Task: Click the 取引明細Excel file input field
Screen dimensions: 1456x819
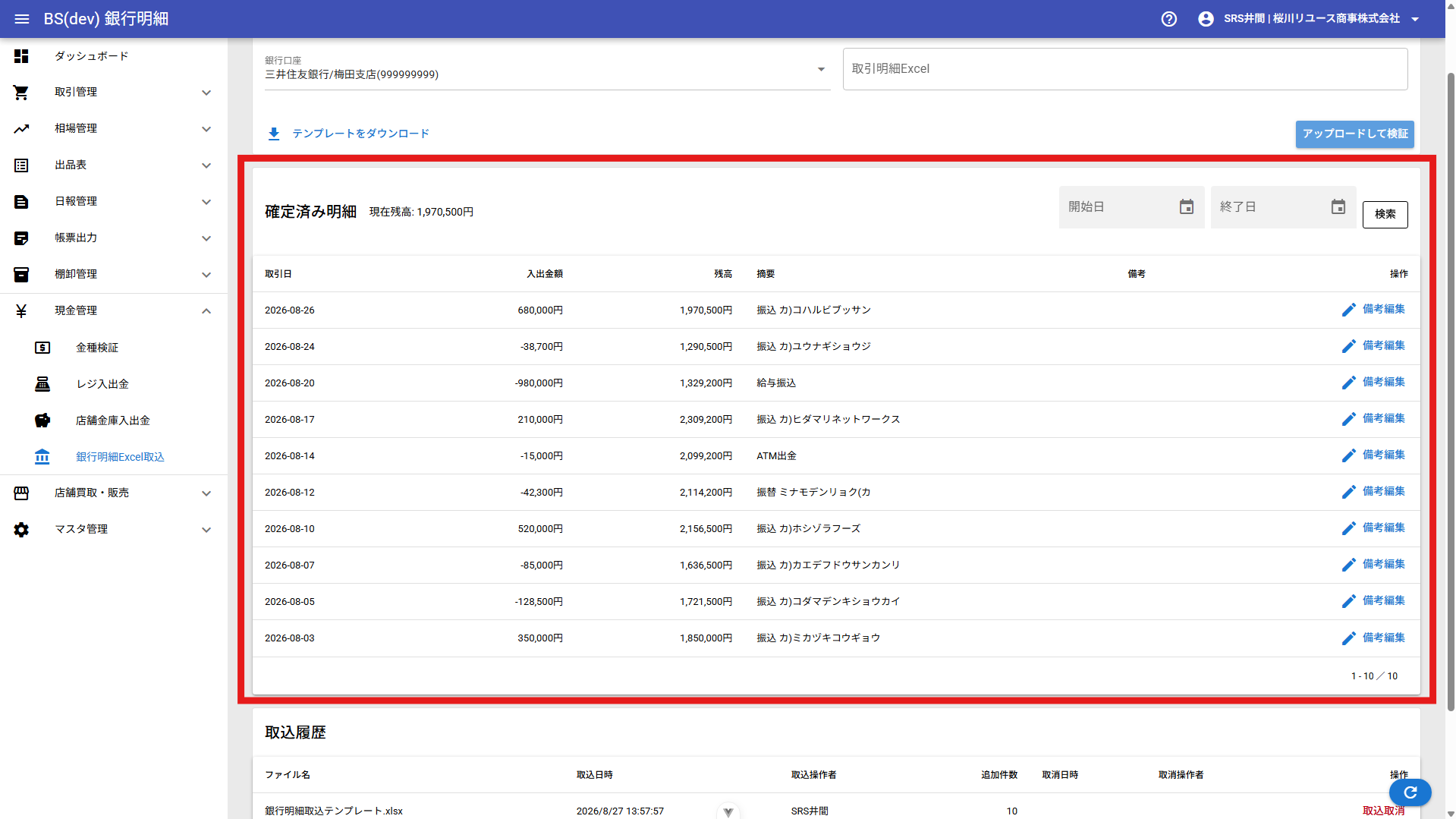Action: point(1125,69)
